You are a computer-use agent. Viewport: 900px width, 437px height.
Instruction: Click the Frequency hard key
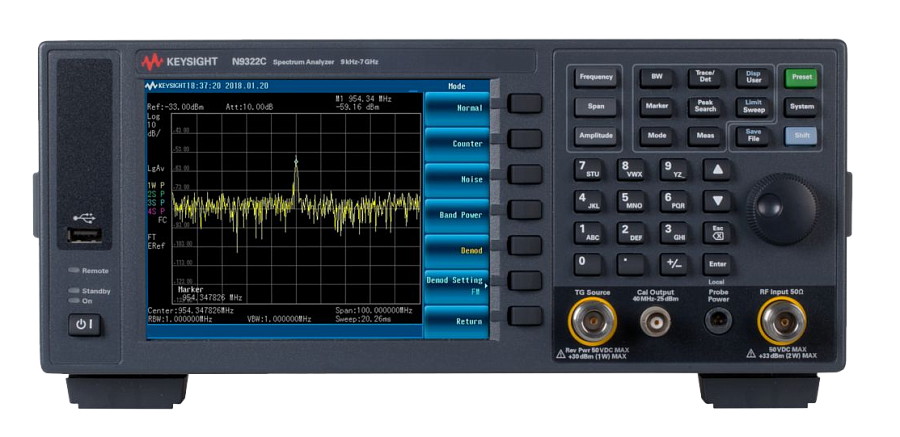tap(596, 78)
